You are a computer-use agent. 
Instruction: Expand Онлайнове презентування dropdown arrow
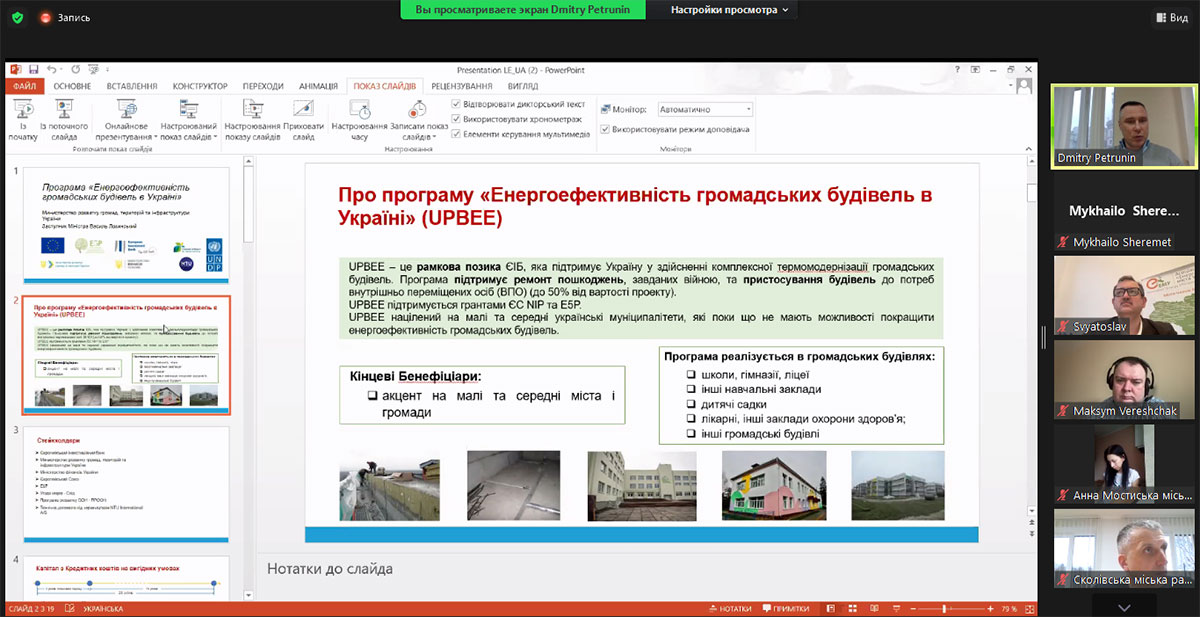[156, 137]
